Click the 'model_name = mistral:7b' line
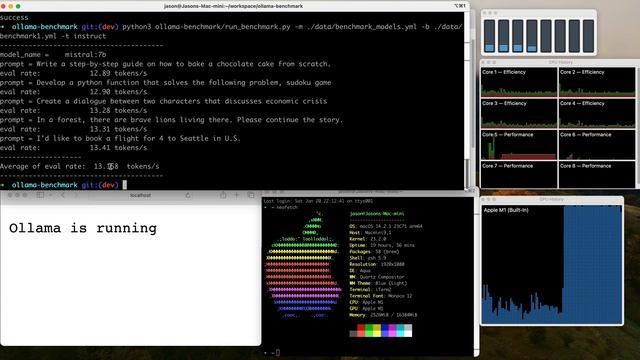The height and width of the screenshot is (360, 640). click(53, 54)
